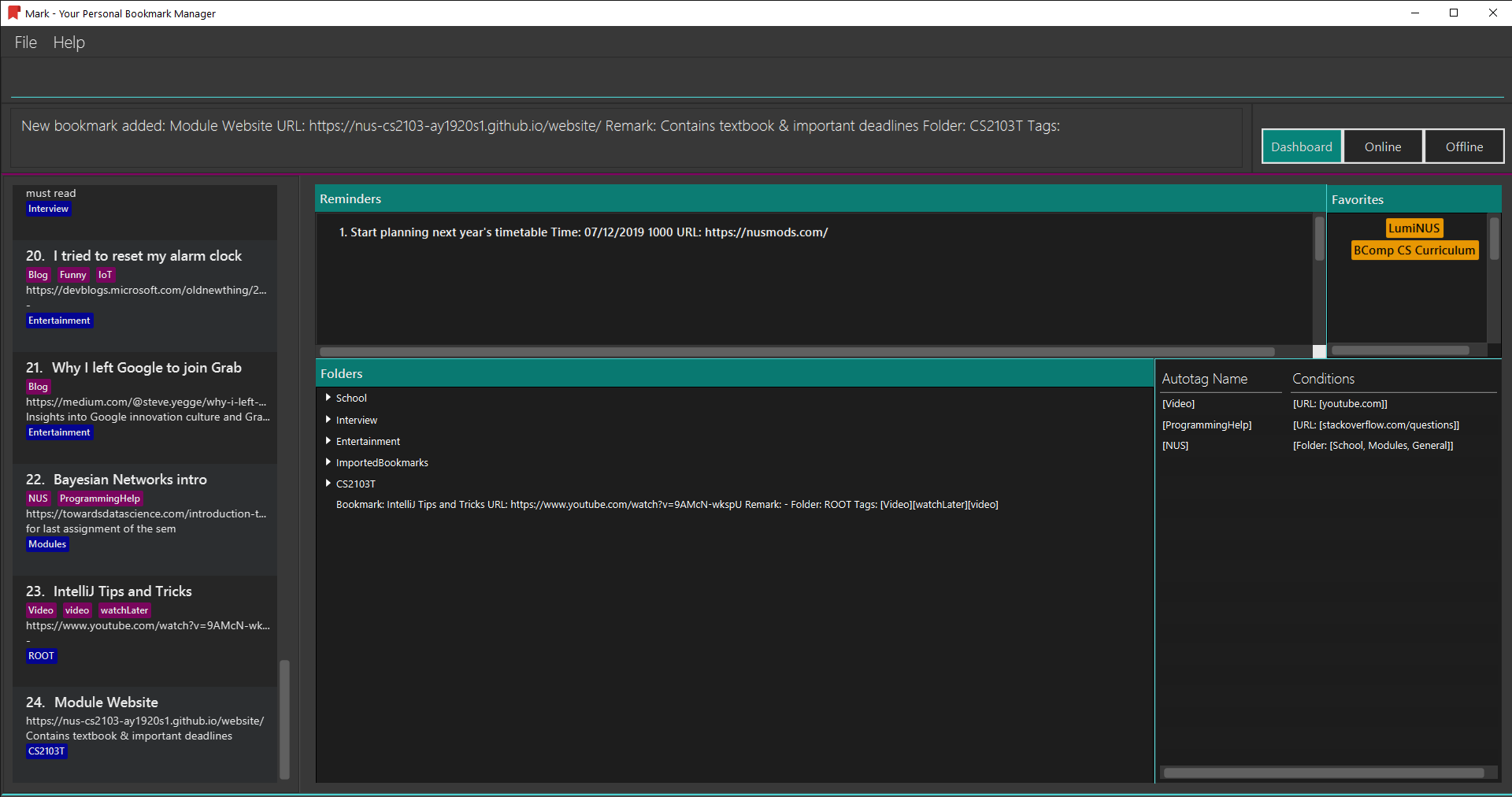The width and height of the screenshot is (1512, 797).
Task: Maximize the Mark window
Action: [x=1454, y=13]
